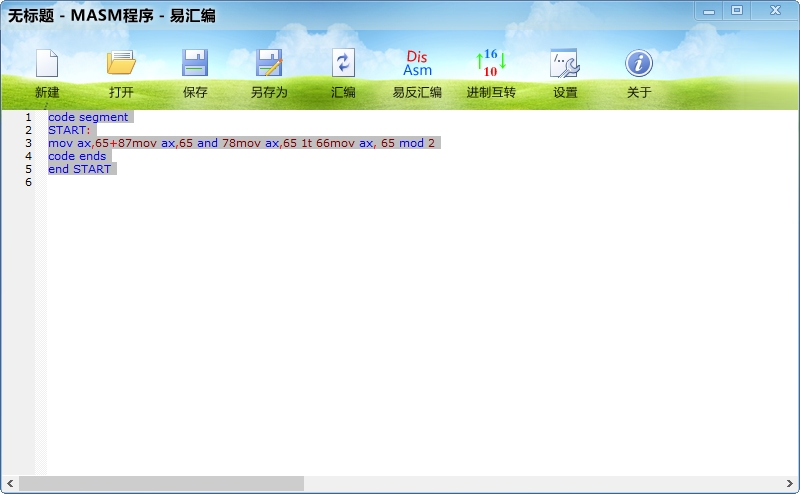Click the 'START:' label on line 2
The width and height of the screenshot is (800, 494).
click(x=69, y=130)
